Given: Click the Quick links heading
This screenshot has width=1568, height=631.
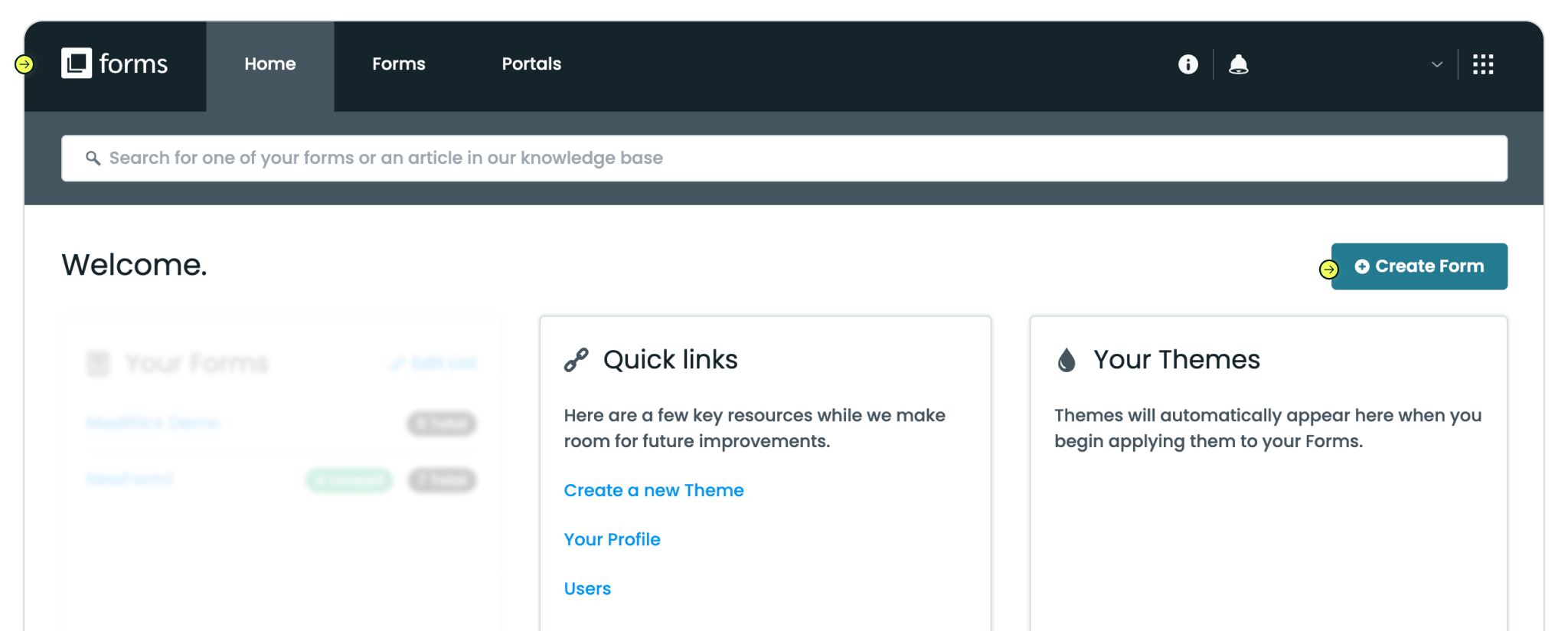Looking at the screenshot, I should 670,360.
